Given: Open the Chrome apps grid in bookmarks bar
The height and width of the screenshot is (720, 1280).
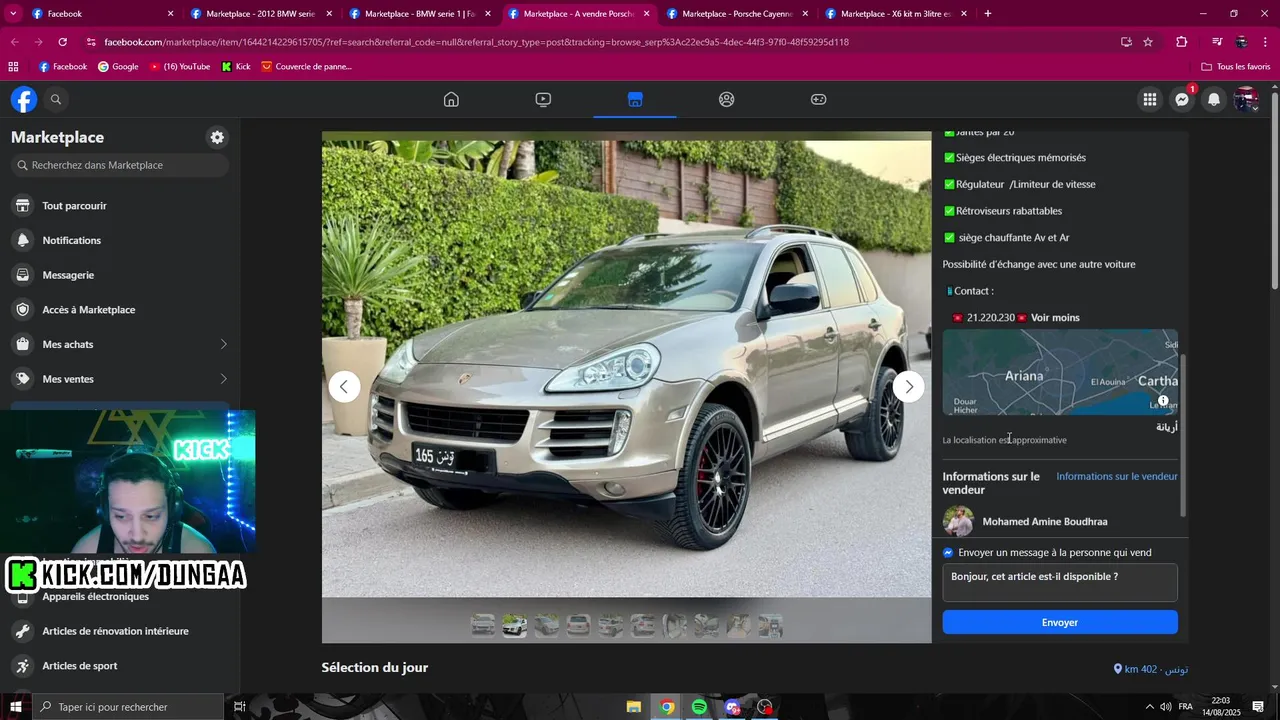Looking at the screenshot, I should (13, 66).
